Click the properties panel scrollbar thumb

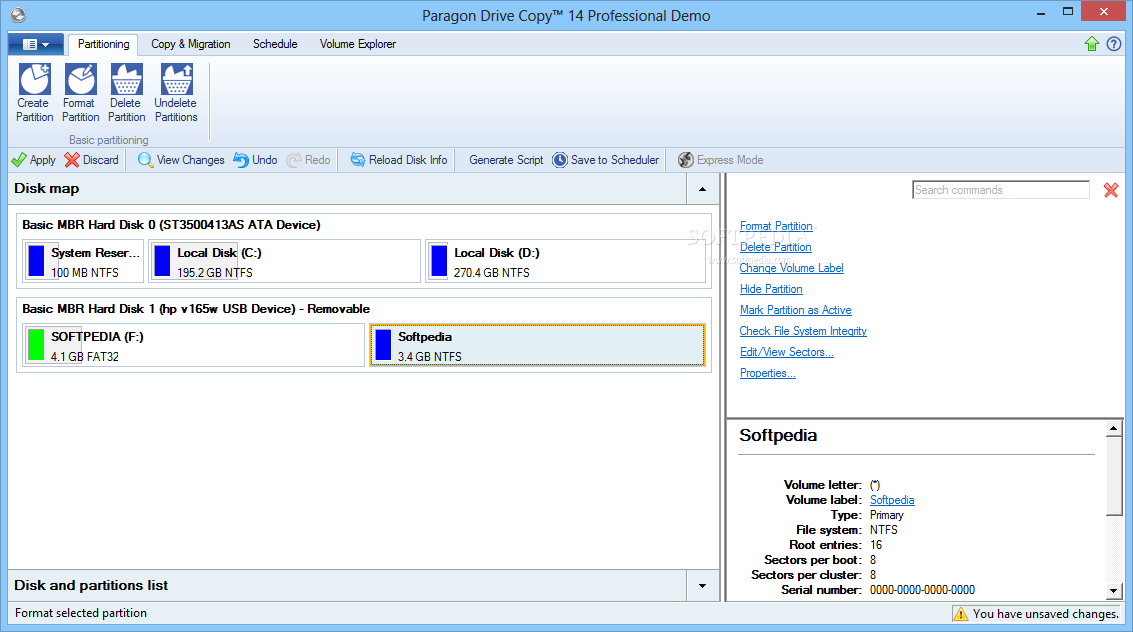pyautogui.click(x=1113, y=476)
